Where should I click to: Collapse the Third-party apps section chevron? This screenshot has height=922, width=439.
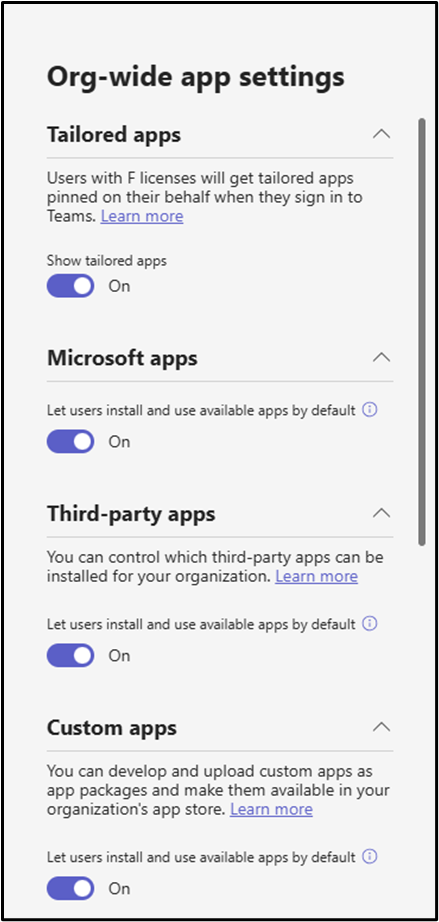pyautogui.click(x=381, y=513)
